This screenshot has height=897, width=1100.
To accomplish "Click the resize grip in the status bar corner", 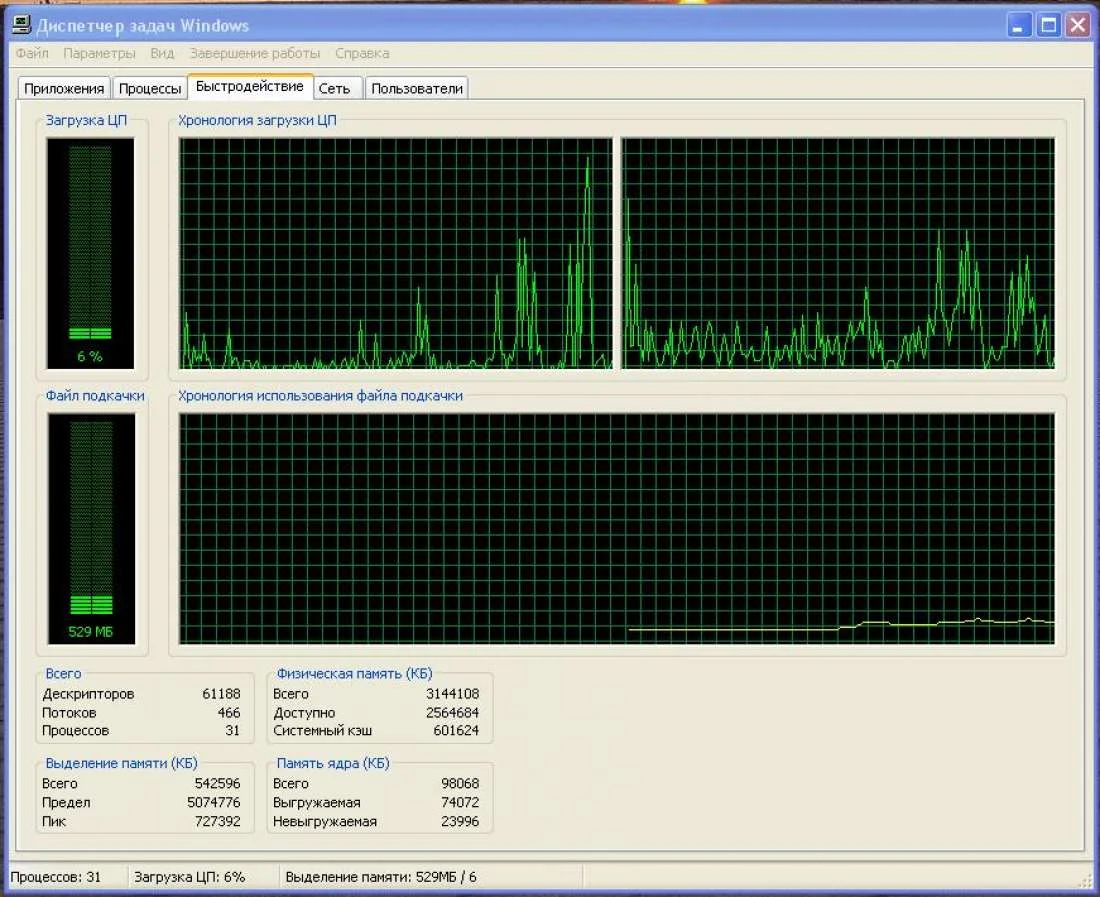I will (x=1086, y=880).
